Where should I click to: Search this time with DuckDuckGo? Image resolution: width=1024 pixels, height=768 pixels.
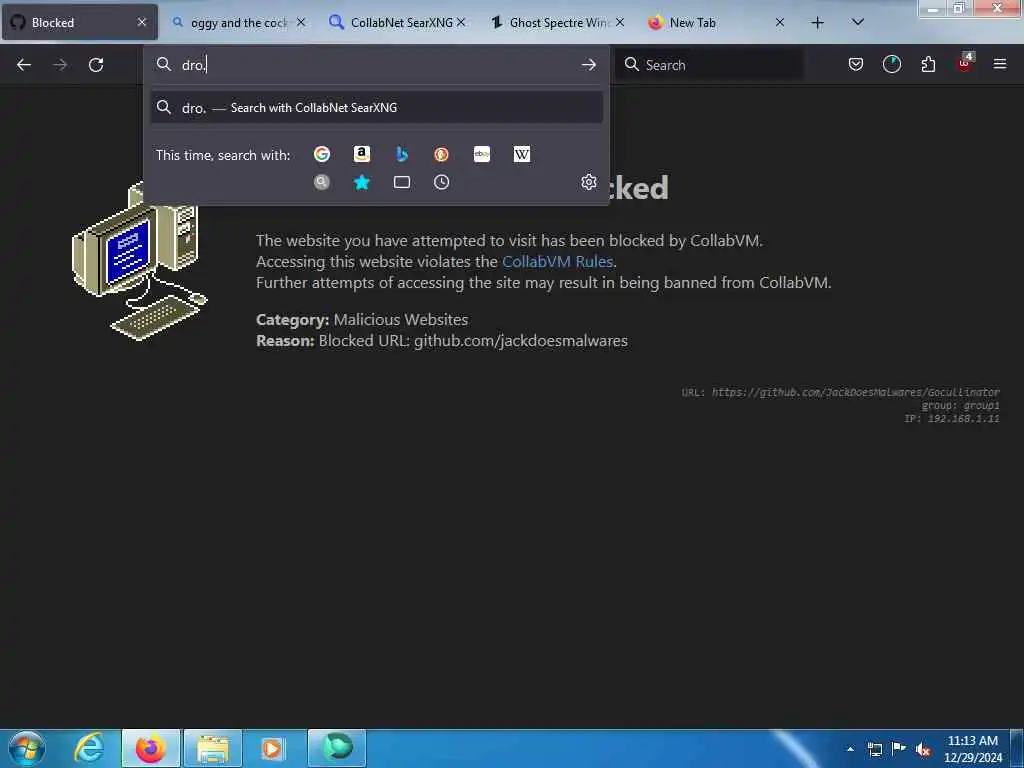coord(441,154)
